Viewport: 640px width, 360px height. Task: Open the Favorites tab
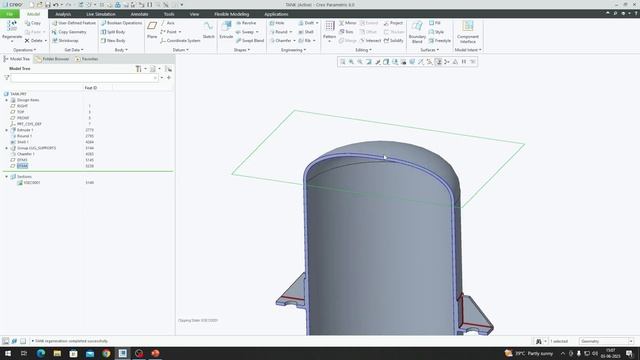[87, 59]
